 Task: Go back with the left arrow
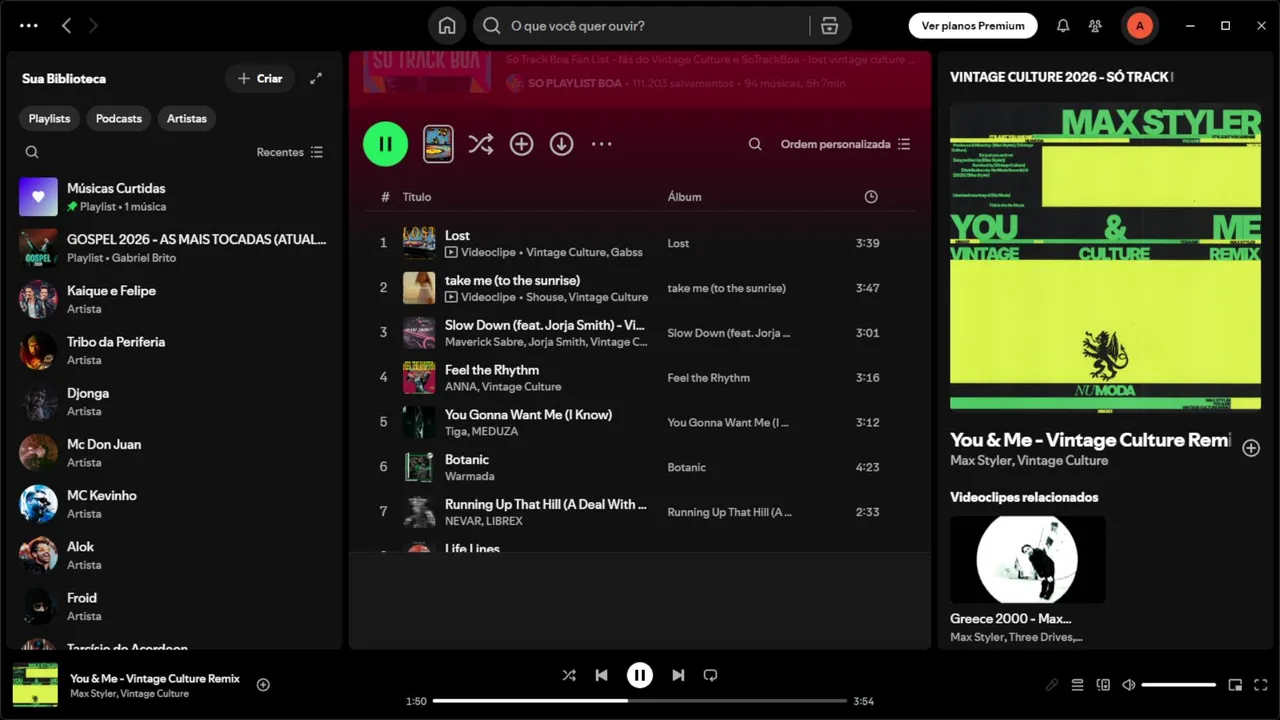pyautogui.click(x=66, y=26)
